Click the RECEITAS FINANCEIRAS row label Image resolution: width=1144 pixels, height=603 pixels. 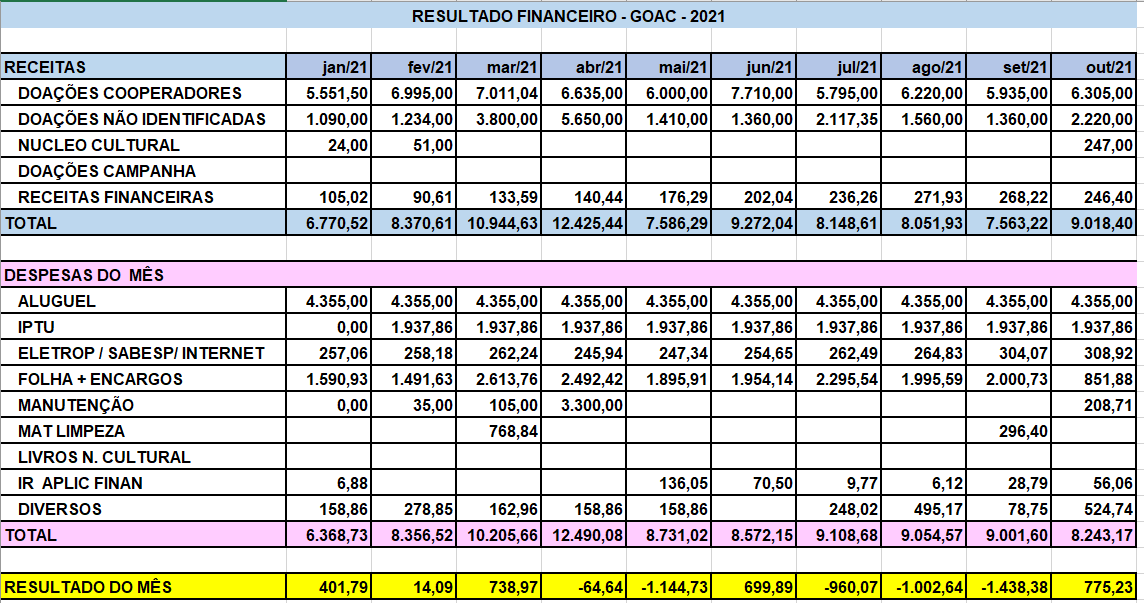[143, 197]
